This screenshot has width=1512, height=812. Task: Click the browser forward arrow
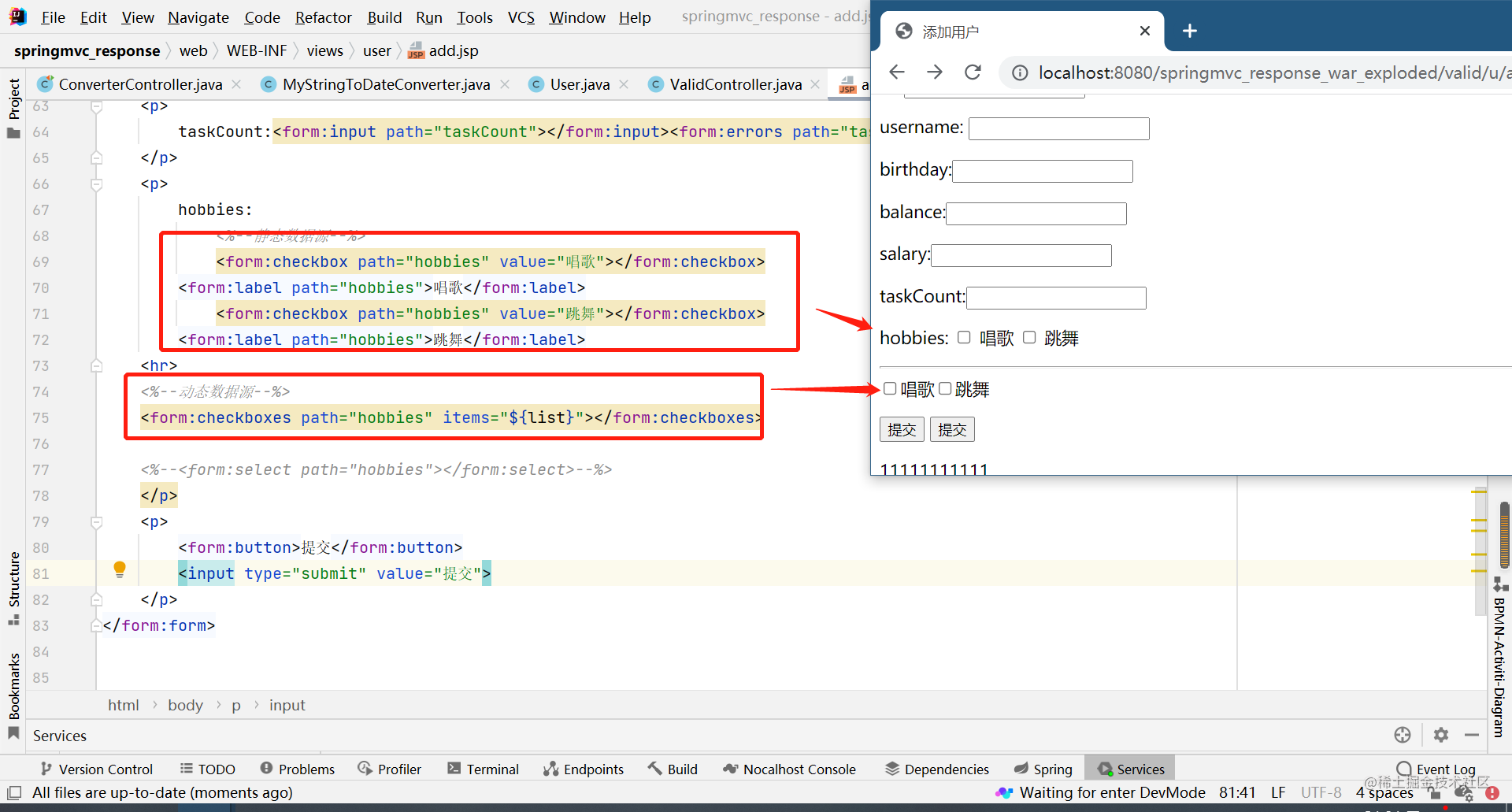[x=935, y=72]
